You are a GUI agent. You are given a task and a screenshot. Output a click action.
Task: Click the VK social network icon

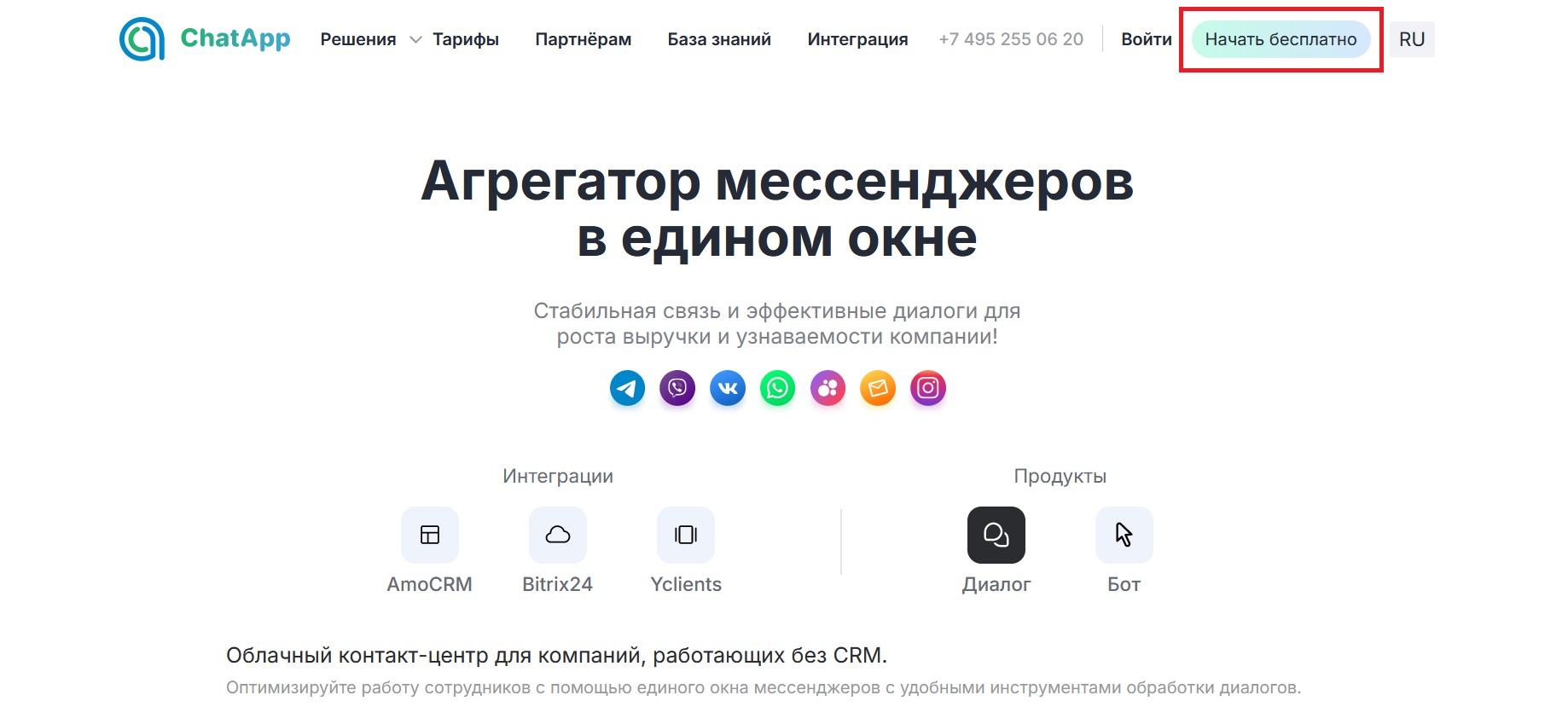point(728,389)
